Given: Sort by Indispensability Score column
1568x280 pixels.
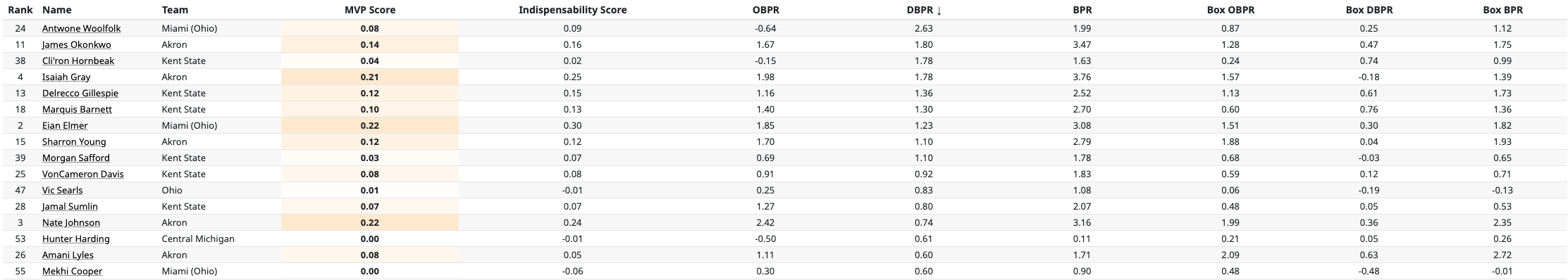Looking at the screenshot, I should pos(572,10).
